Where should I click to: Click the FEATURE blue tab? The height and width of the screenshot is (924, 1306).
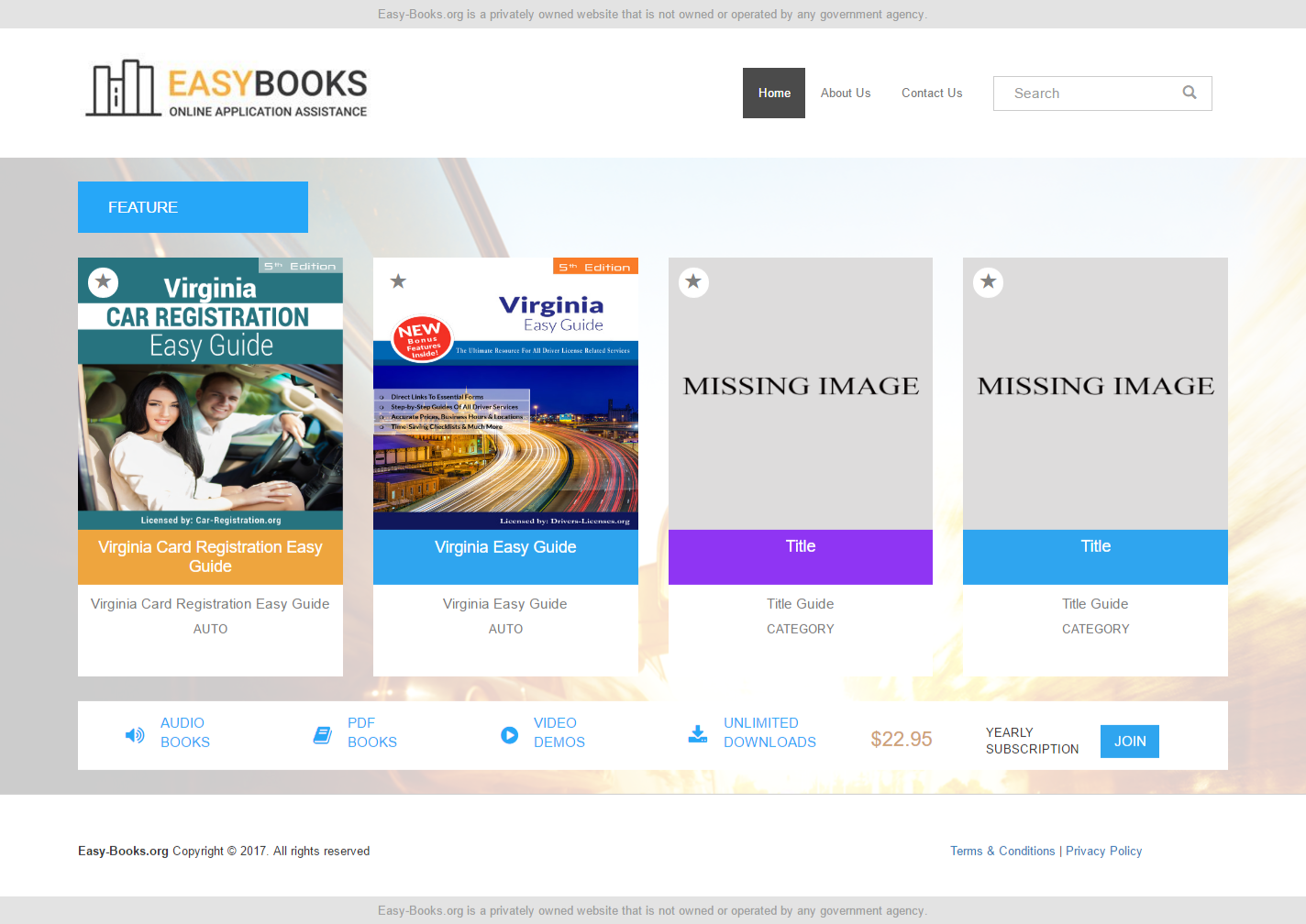[x=193, y=207]
